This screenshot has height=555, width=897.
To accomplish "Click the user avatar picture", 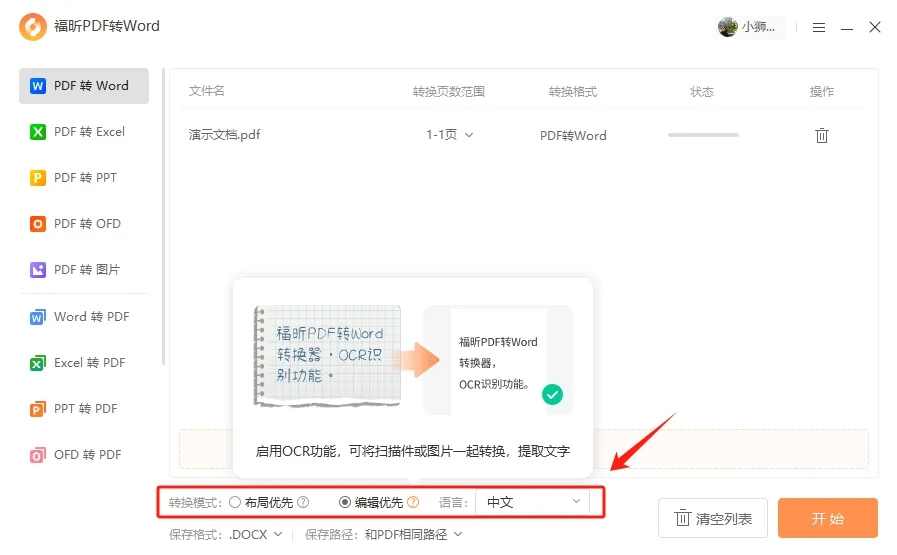I will (x=728, y=27).
